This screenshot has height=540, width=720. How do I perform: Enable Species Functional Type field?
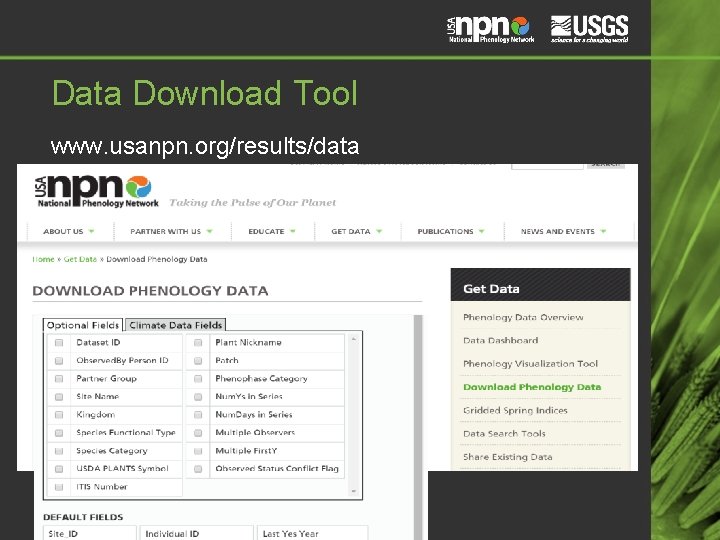coord(59,433)
